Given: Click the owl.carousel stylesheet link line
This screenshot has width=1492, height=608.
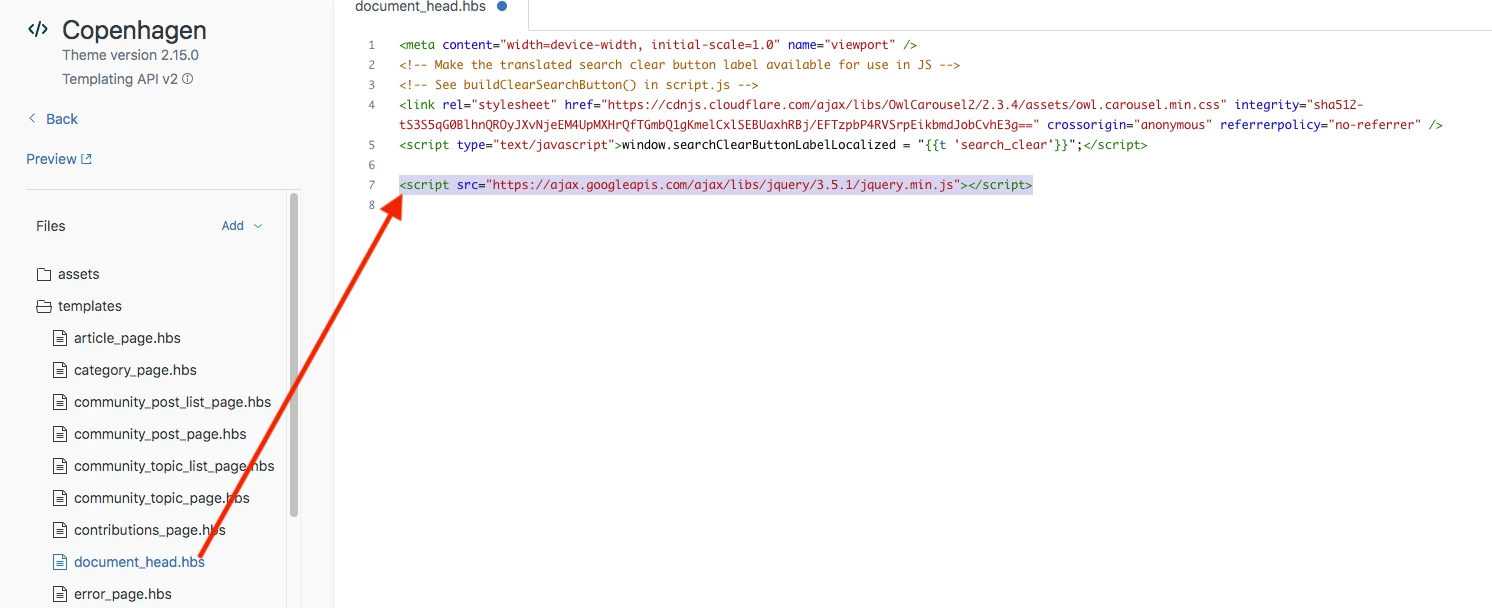Looking at the screenshot, I should tap(921, 115).
